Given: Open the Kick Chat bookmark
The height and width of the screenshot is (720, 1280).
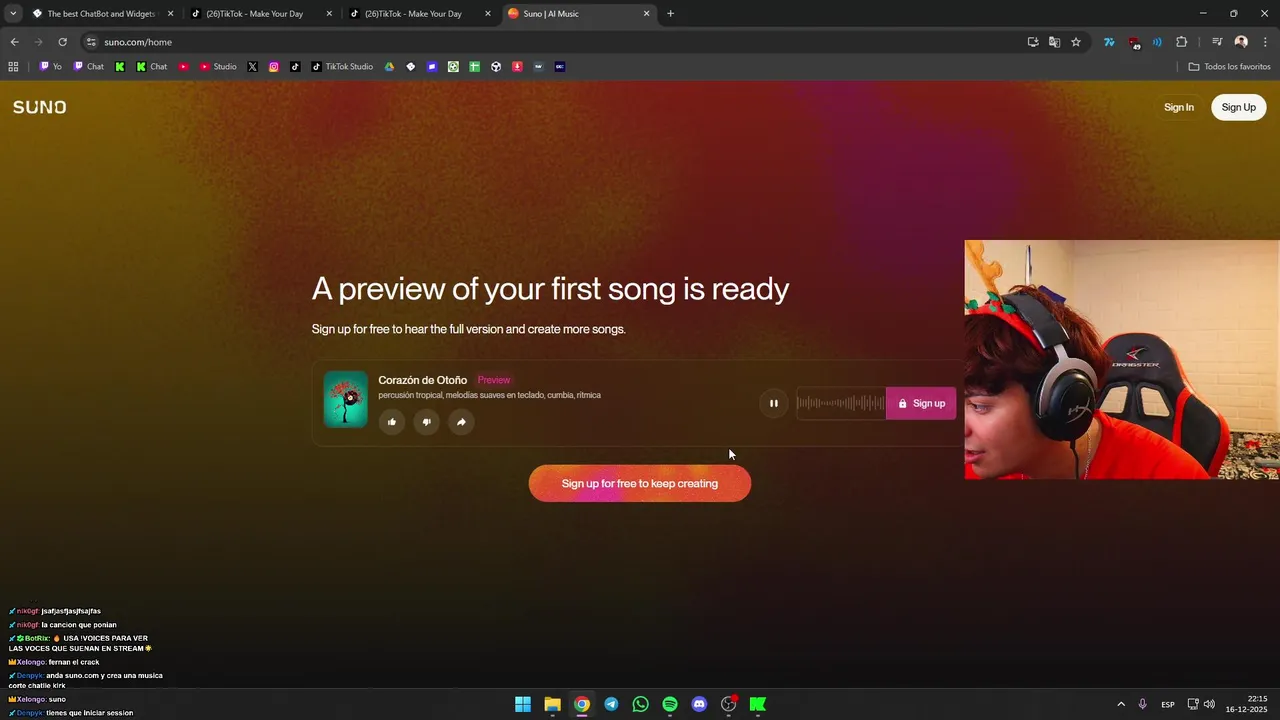Looking at the screenshot, I should [152, 67].
